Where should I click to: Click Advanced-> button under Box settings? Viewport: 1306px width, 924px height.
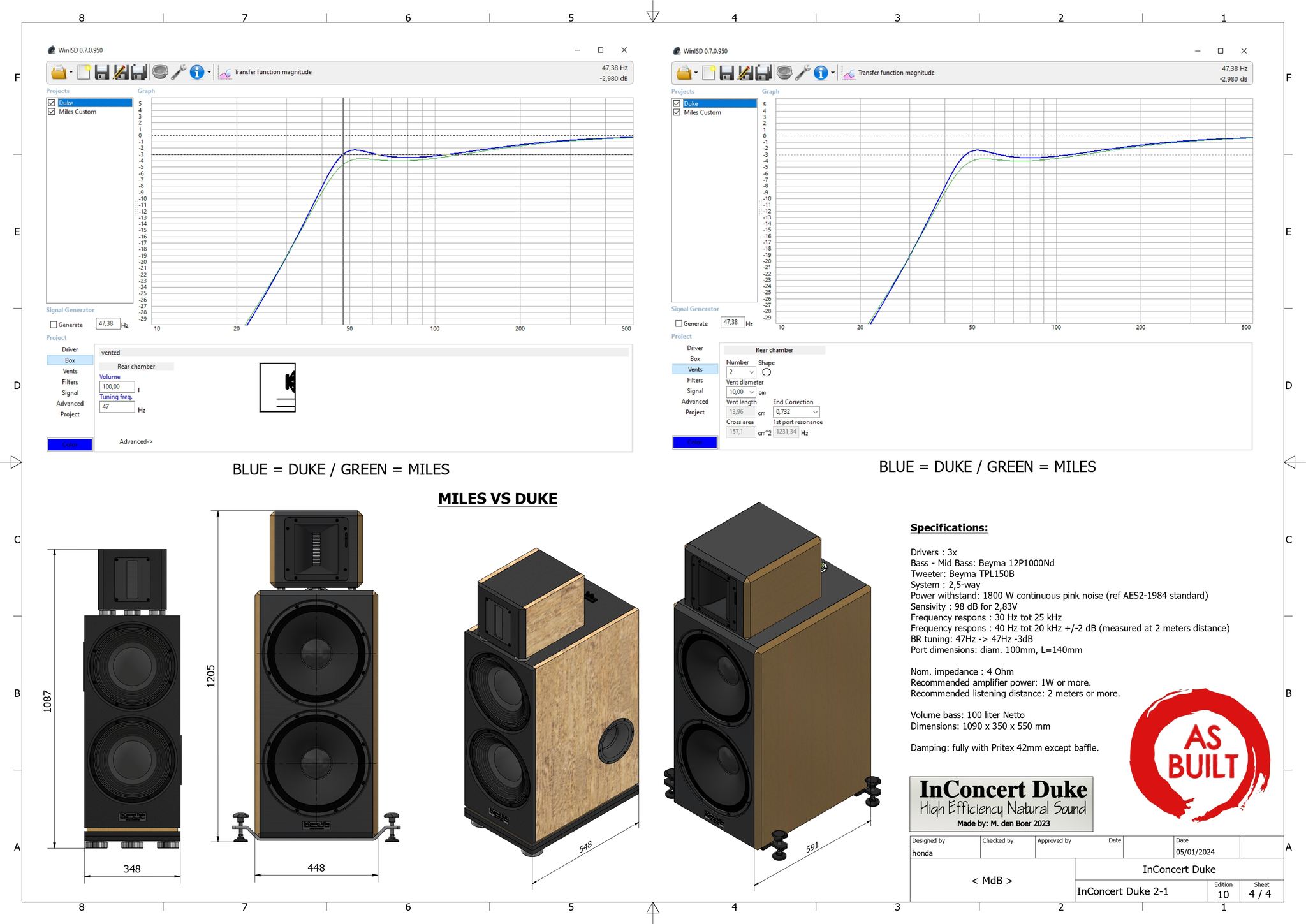coord(136,441)
